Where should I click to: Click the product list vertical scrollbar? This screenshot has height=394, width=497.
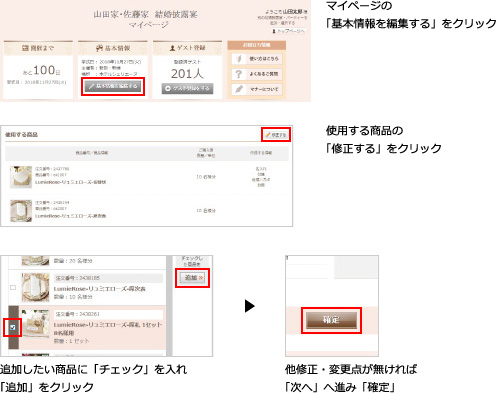[169, 306]
